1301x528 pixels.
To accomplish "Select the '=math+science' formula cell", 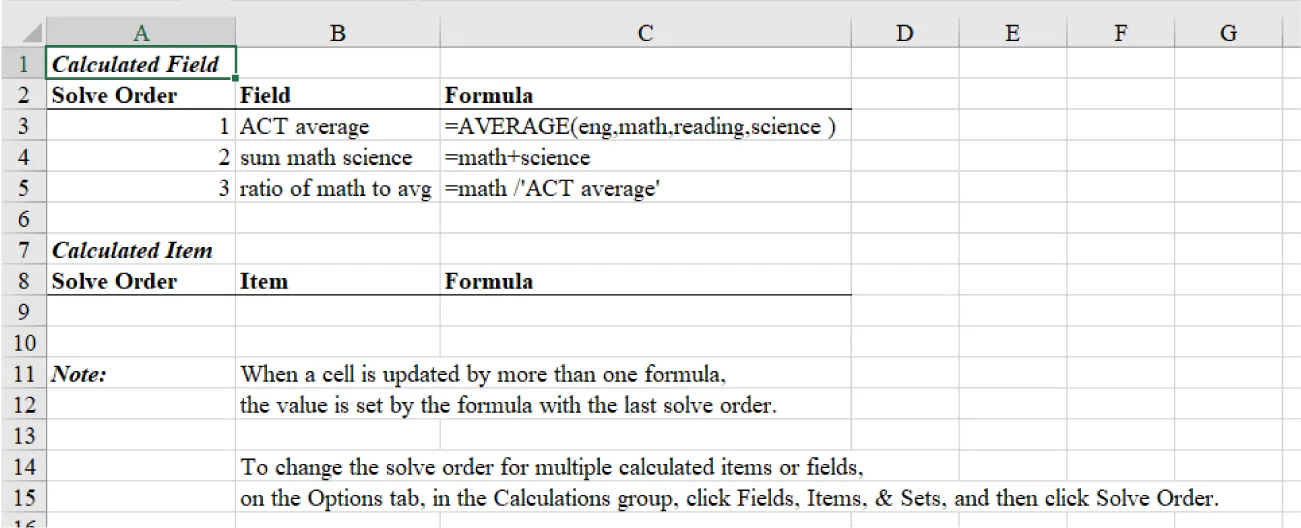I will click(645, 158).
